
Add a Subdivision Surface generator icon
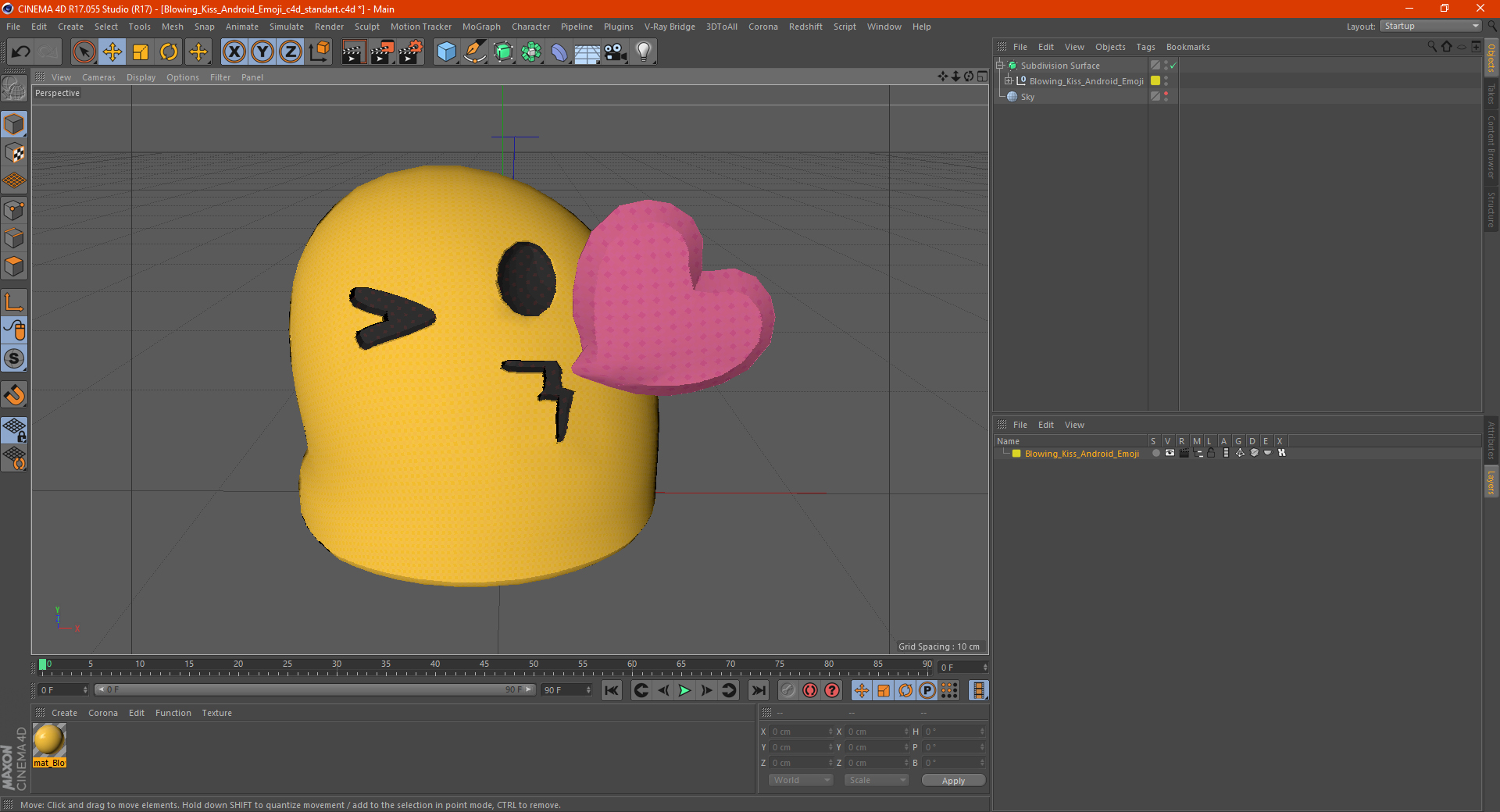pos(503,52)
